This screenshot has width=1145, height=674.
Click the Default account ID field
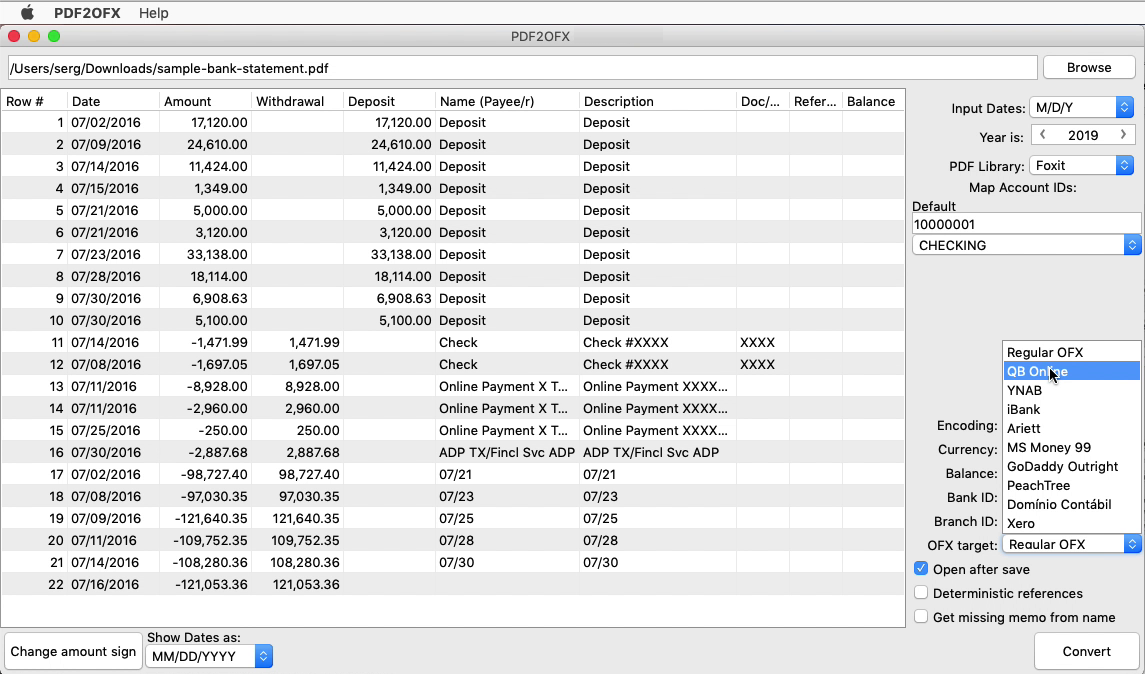pos(1026,223)
